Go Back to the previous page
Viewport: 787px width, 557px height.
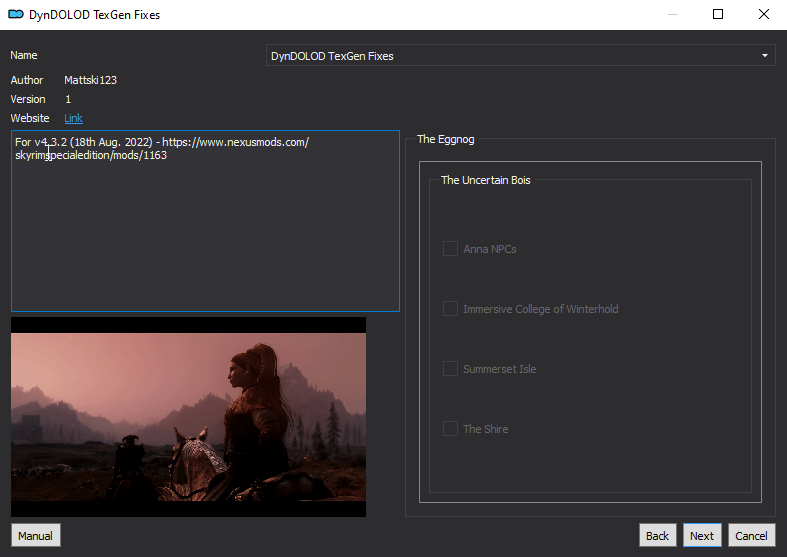658,535
